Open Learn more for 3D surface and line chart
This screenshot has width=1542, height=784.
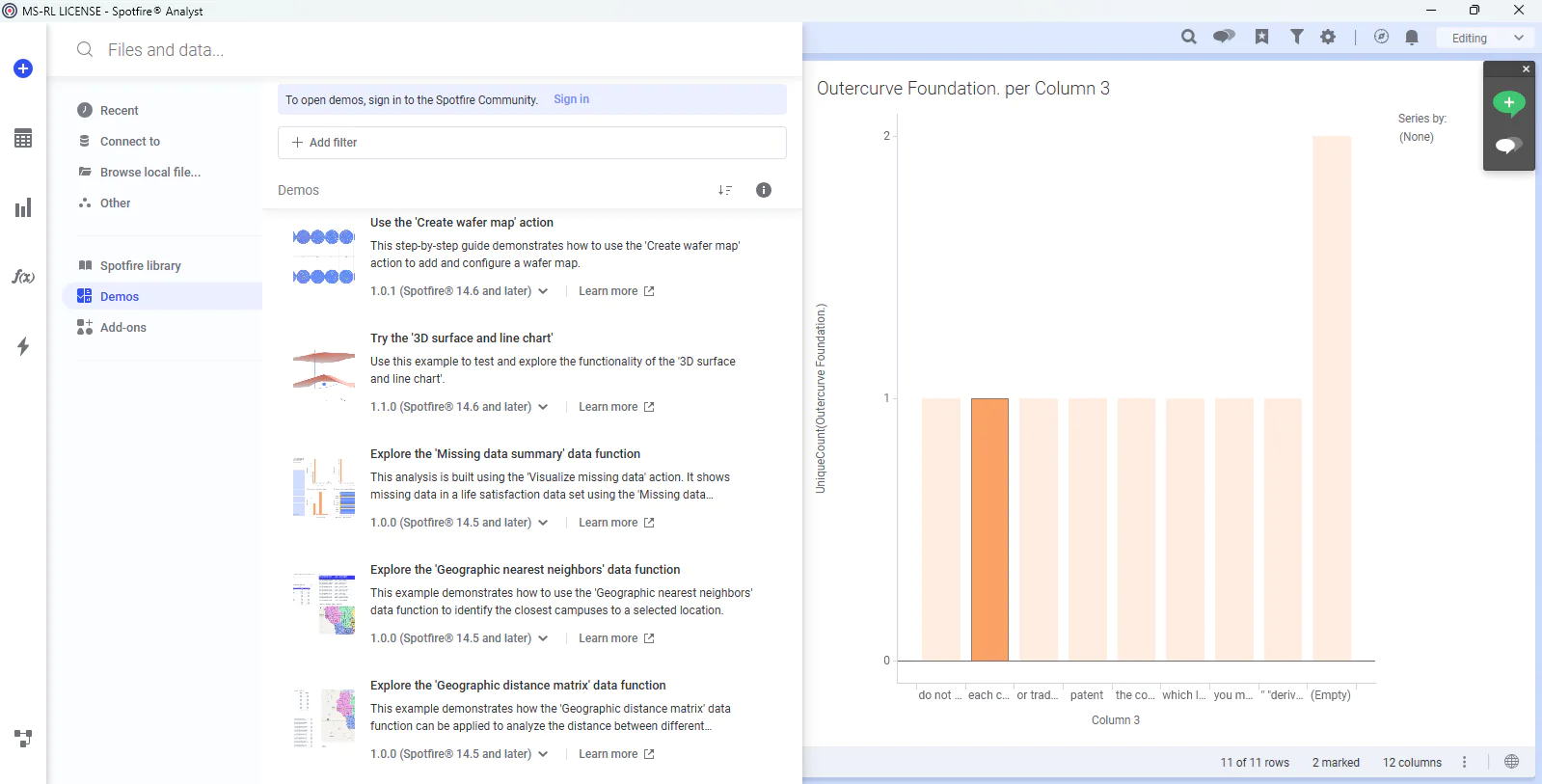click(616, 407)
